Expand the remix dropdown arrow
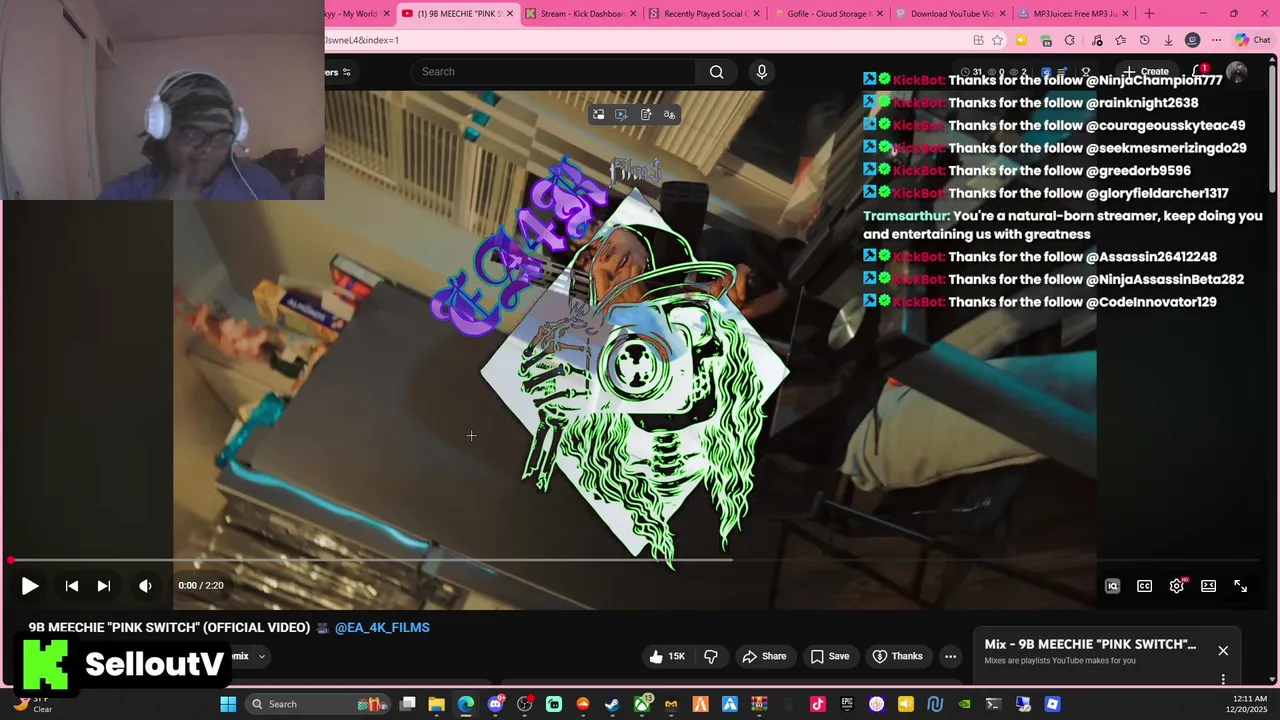The height and width of the screenshot is (720, 1280). point(261,657)
